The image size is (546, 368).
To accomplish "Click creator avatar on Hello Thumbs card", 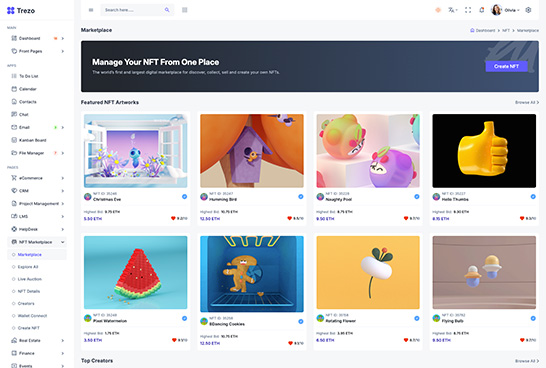I will (436, 197).
